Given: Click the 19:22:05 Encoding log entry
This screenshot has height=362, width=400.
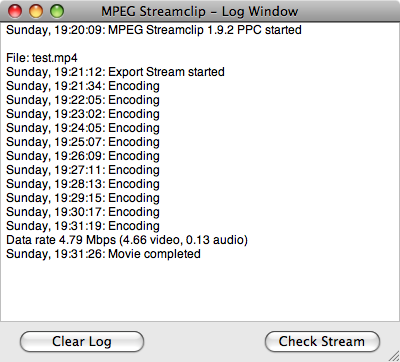Looking at the screenshot, I should click(83, 100).
